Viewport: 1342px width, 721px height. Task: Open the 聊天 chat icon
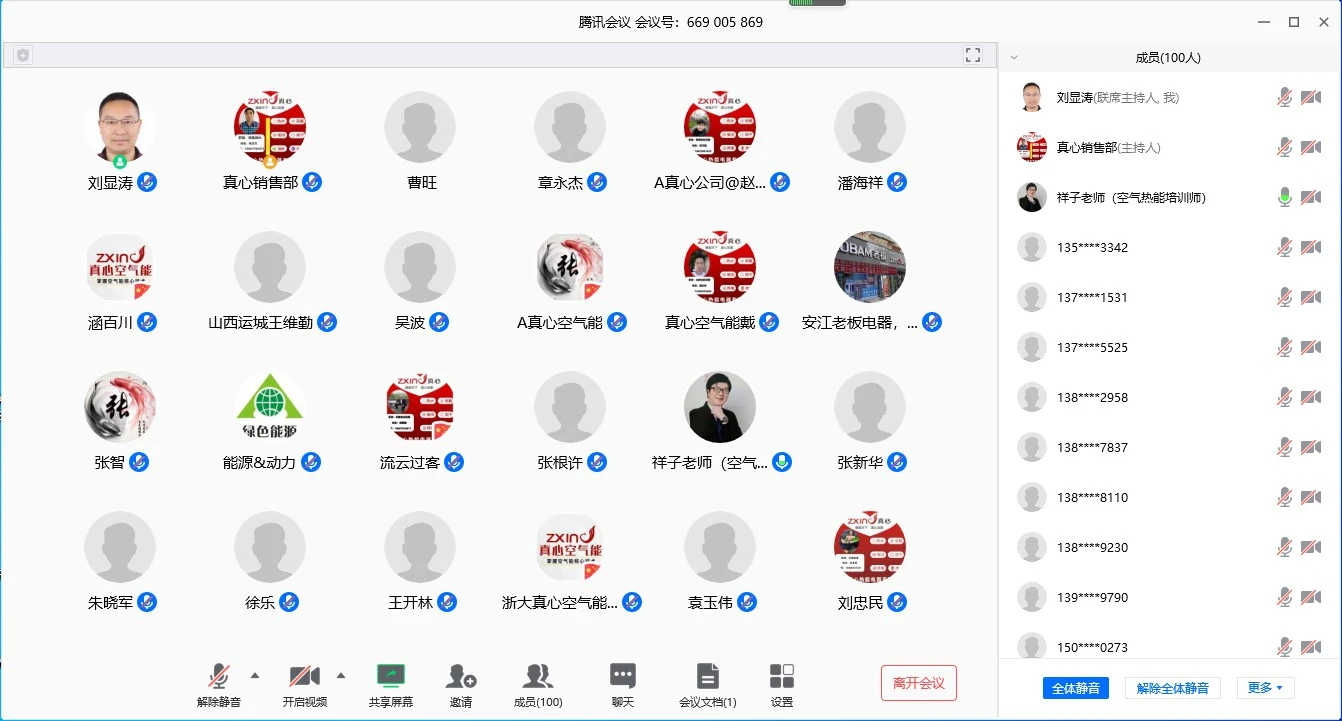[x=623, y=677]
